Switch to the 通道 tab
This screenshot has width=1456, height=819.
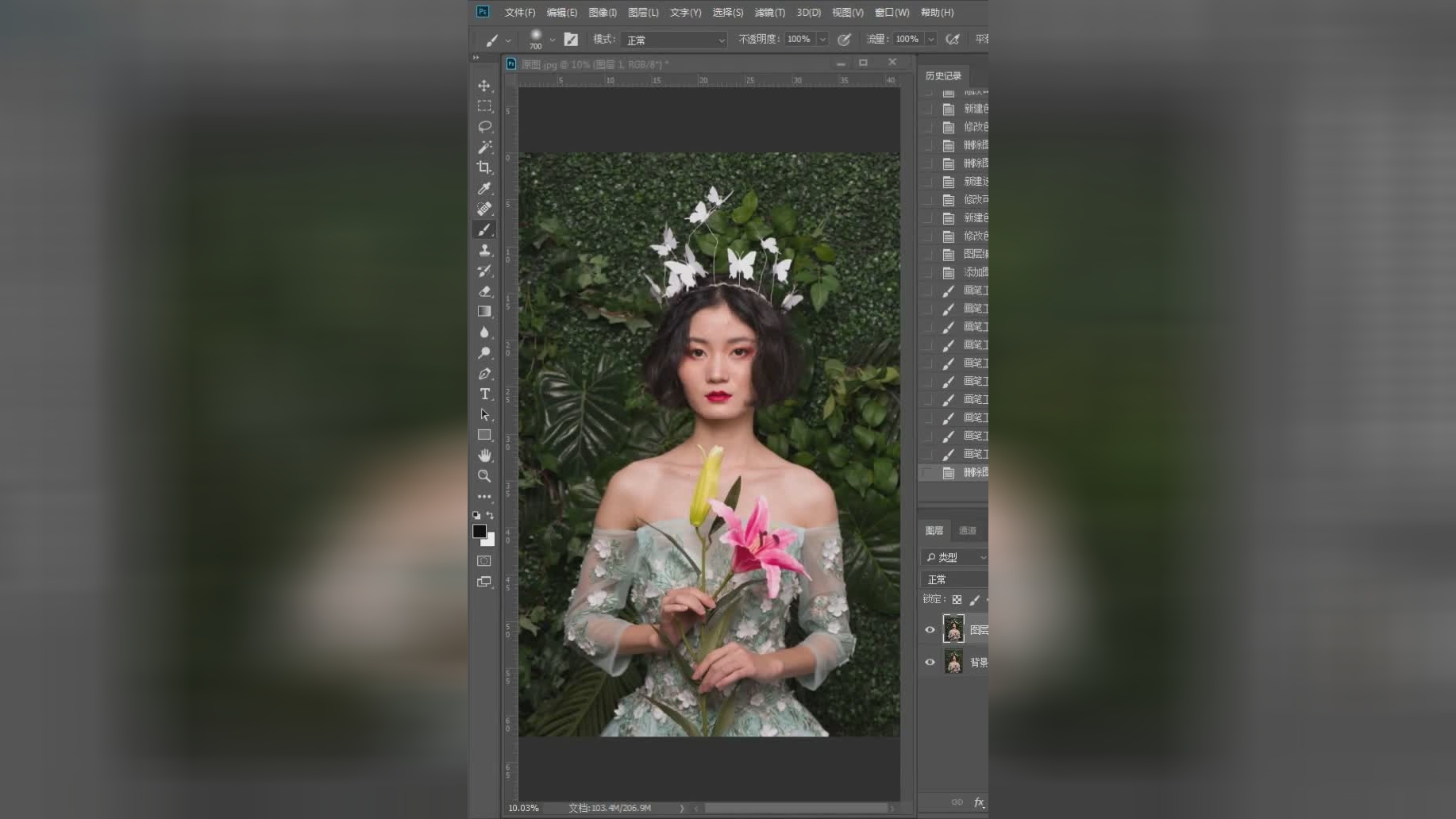pyautogui.click(x=967, y=531)
